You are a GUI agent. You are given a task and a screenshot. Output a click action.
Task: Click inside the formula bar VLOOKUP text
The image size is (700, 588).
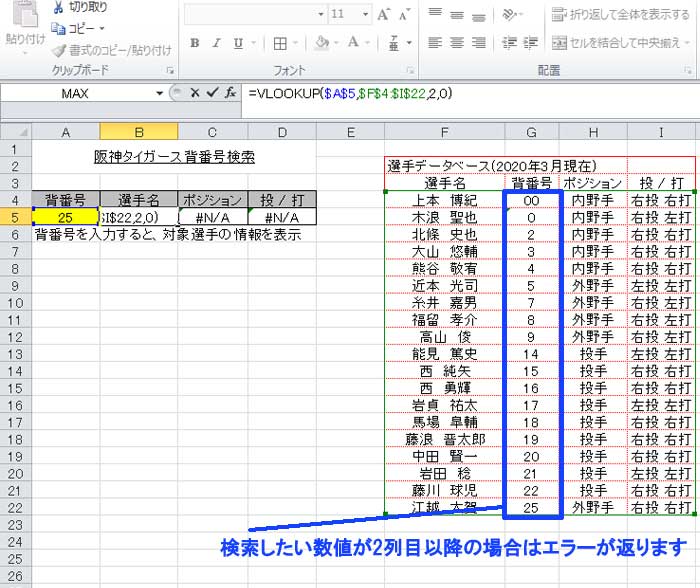click(x=350, y=93)
